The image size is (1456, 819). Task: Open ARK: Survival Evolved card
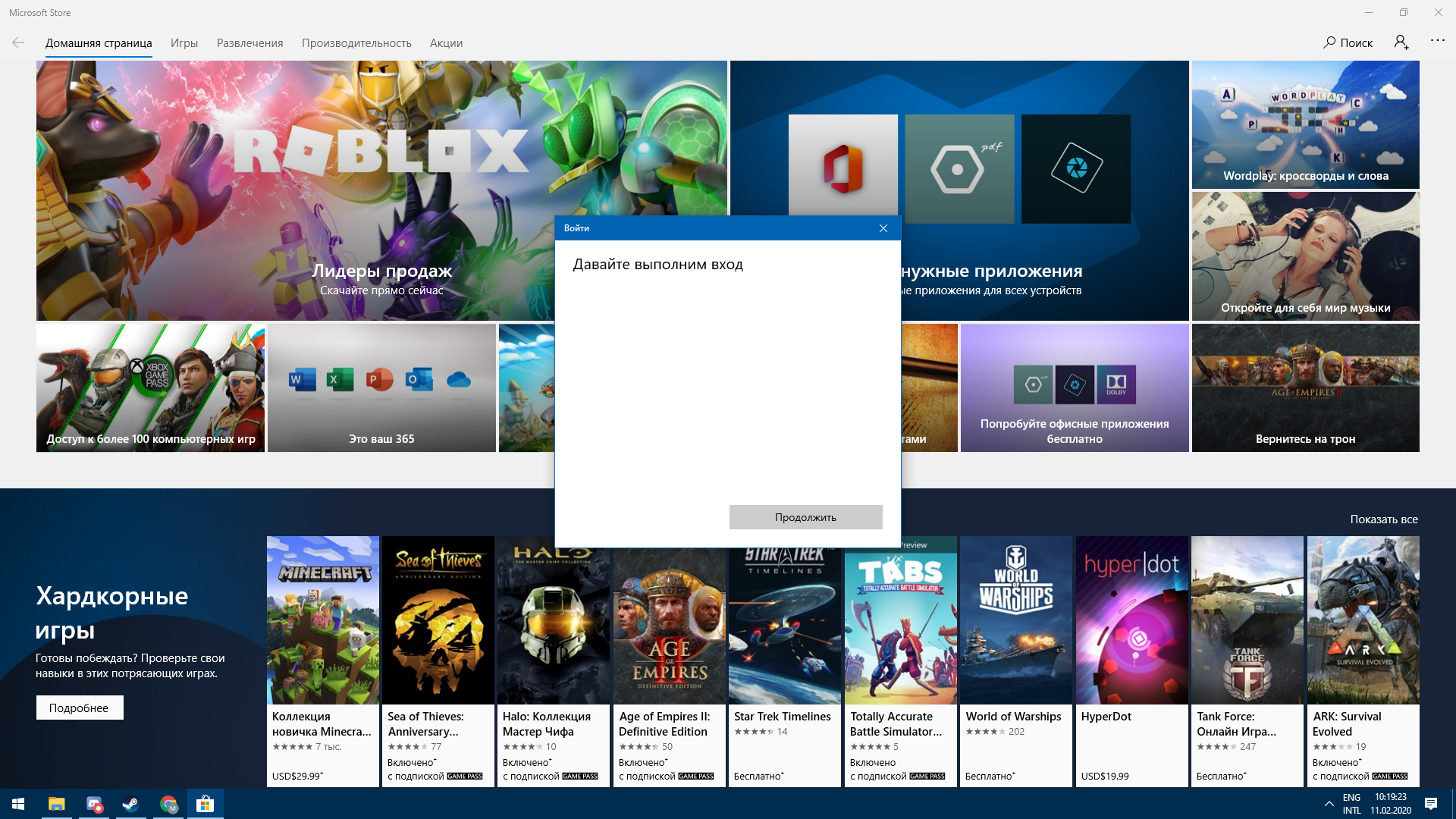coord(1363,661)
